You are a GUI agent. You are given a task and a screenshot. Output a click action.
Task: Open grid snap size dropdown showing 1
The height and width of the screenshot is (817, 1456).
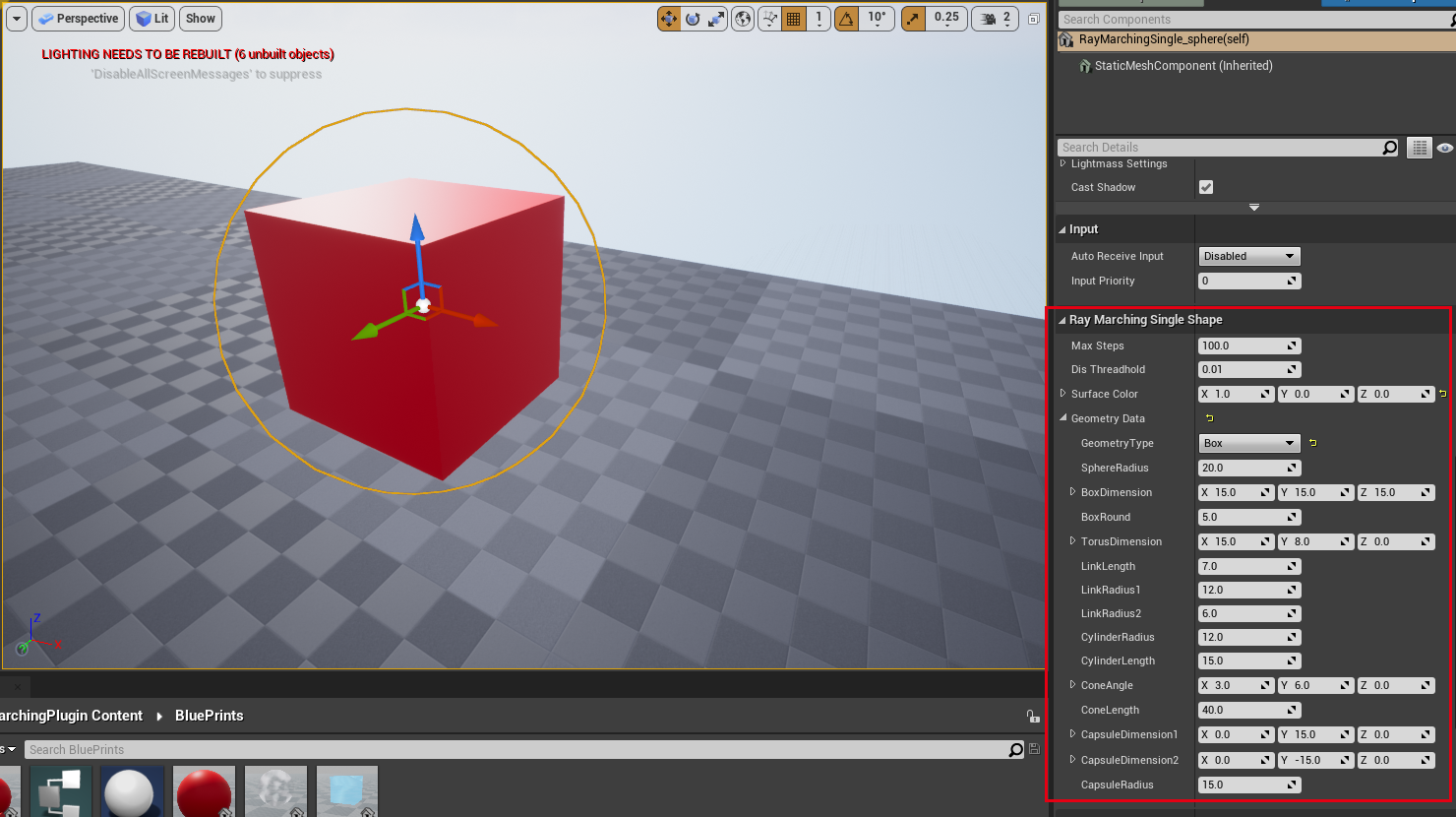(819, 19)
